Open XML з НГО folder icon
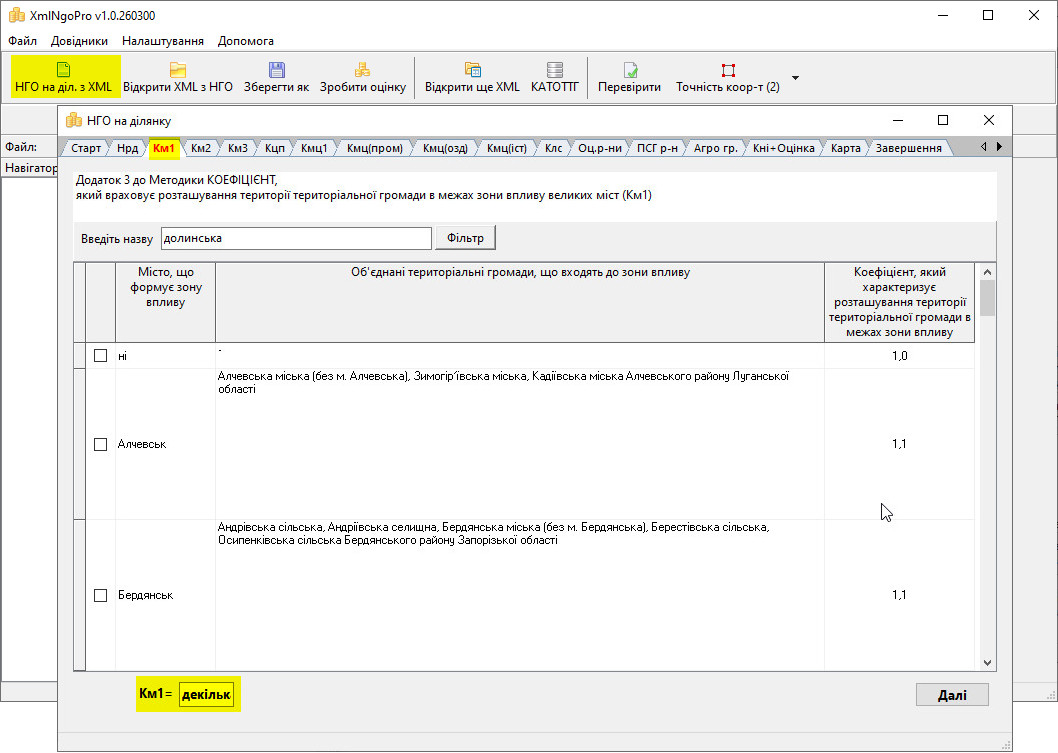Screen dimensions: 1058x753 [178, 70]
